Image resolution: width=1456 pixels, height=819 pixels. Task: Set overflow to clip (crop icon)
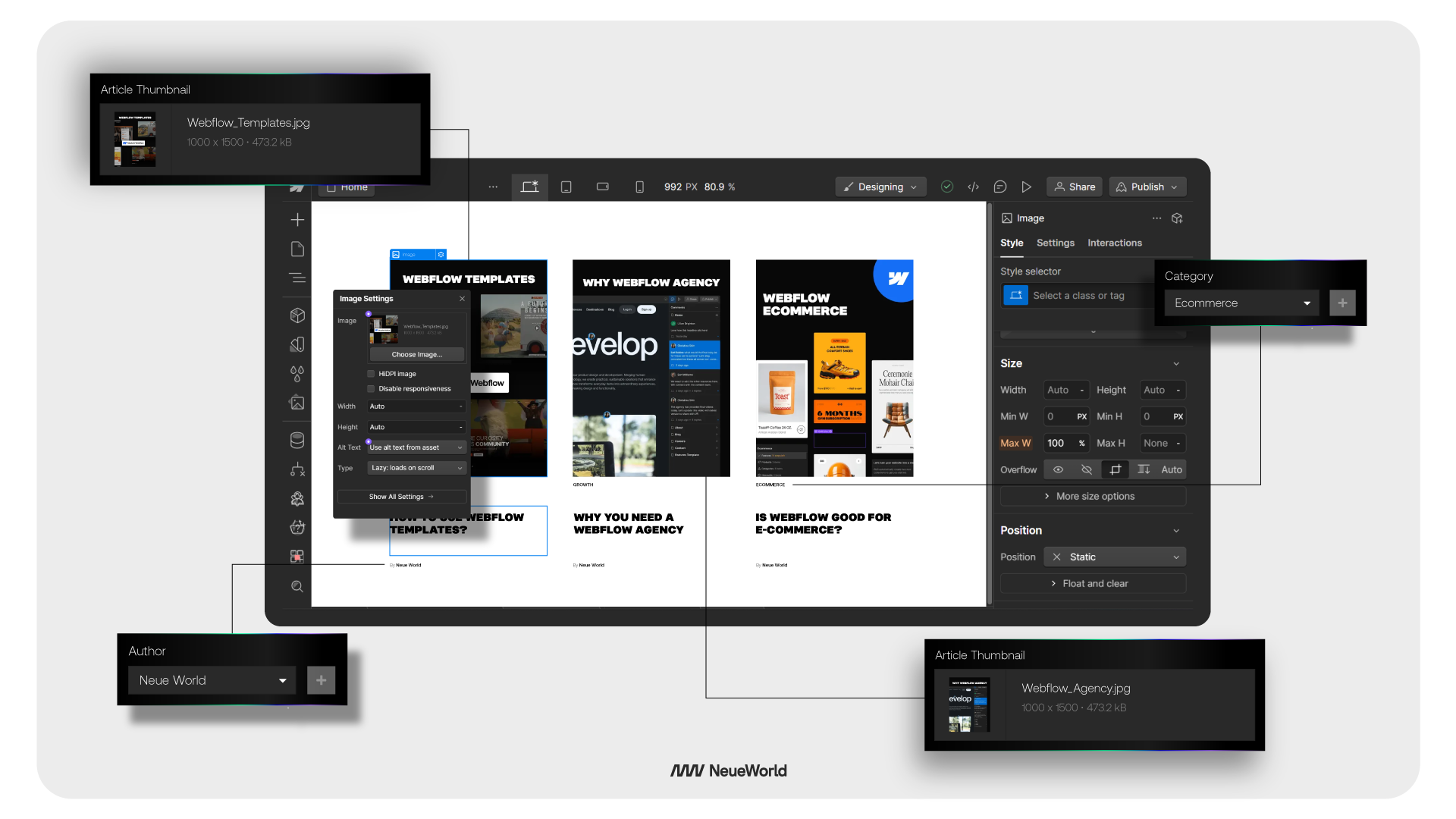[x=1116, y=469]
